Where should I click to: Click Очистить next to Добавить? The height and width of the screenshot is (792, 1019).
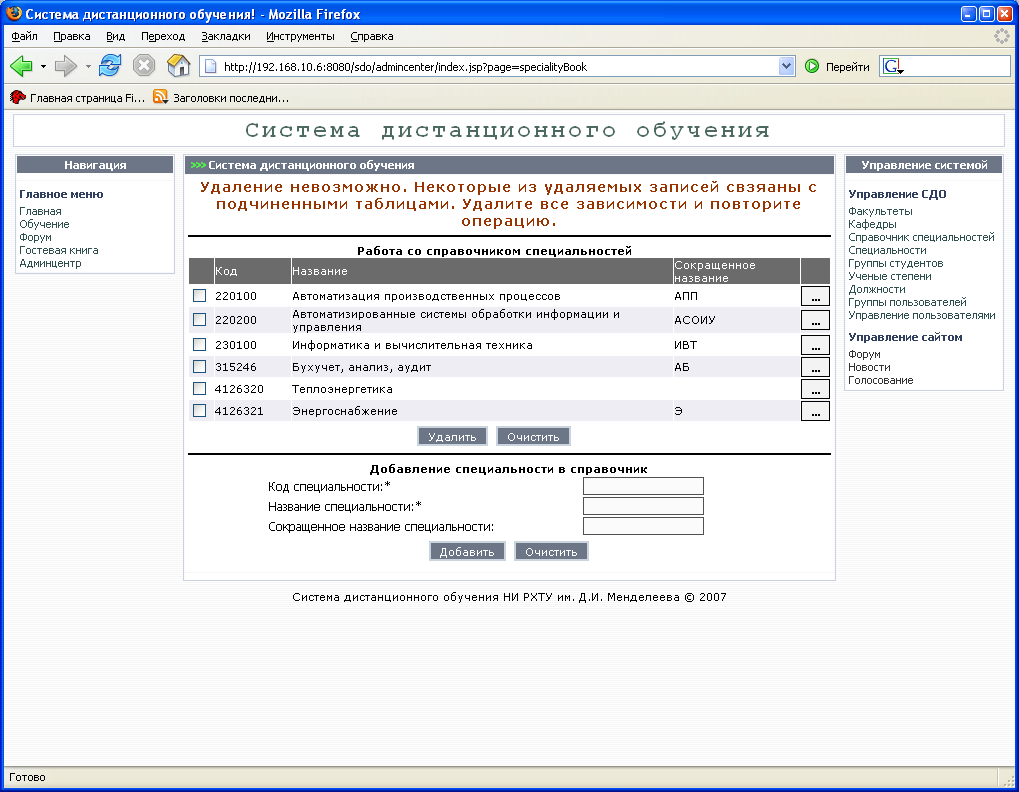click(551, 552)
